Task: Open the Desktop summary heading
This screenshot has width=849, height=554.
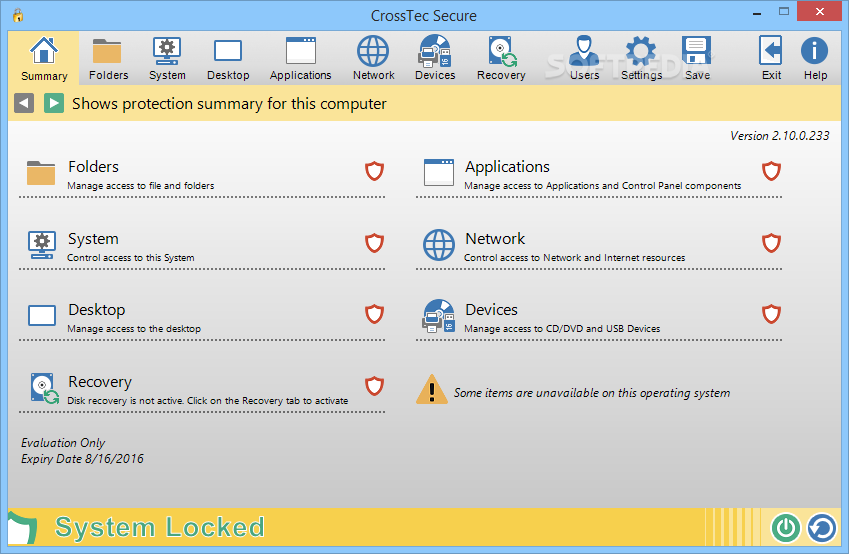Action: click(x=97, y=310)
